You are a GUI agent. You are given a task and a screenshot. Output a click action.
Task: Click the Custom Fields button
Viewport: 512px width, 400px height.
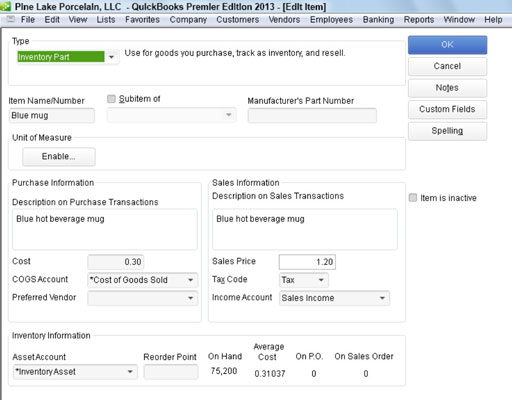pos(447,109)
